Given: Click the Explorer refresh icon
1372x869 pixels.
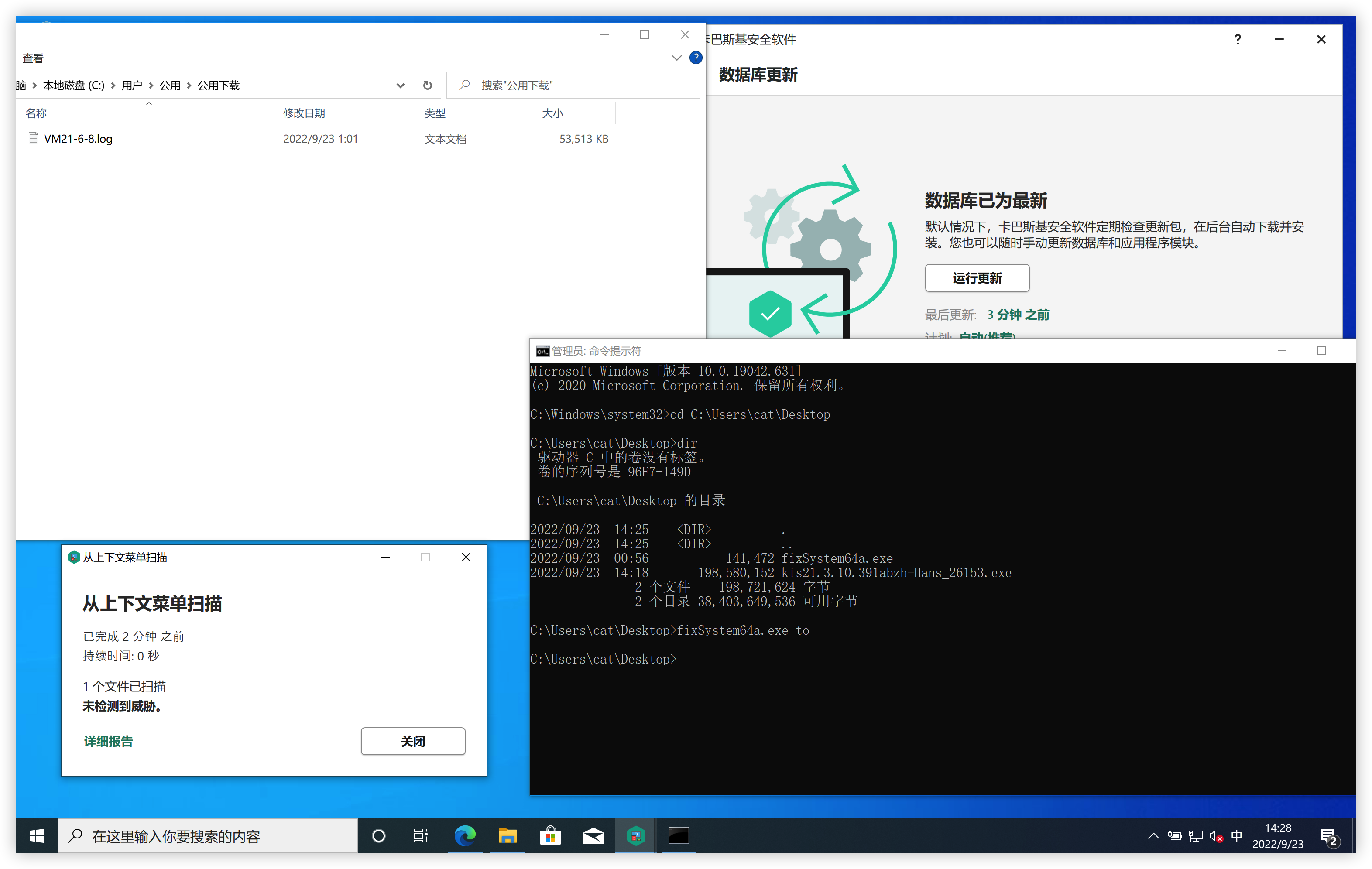Looking at the screenshot, I should 427,86.
